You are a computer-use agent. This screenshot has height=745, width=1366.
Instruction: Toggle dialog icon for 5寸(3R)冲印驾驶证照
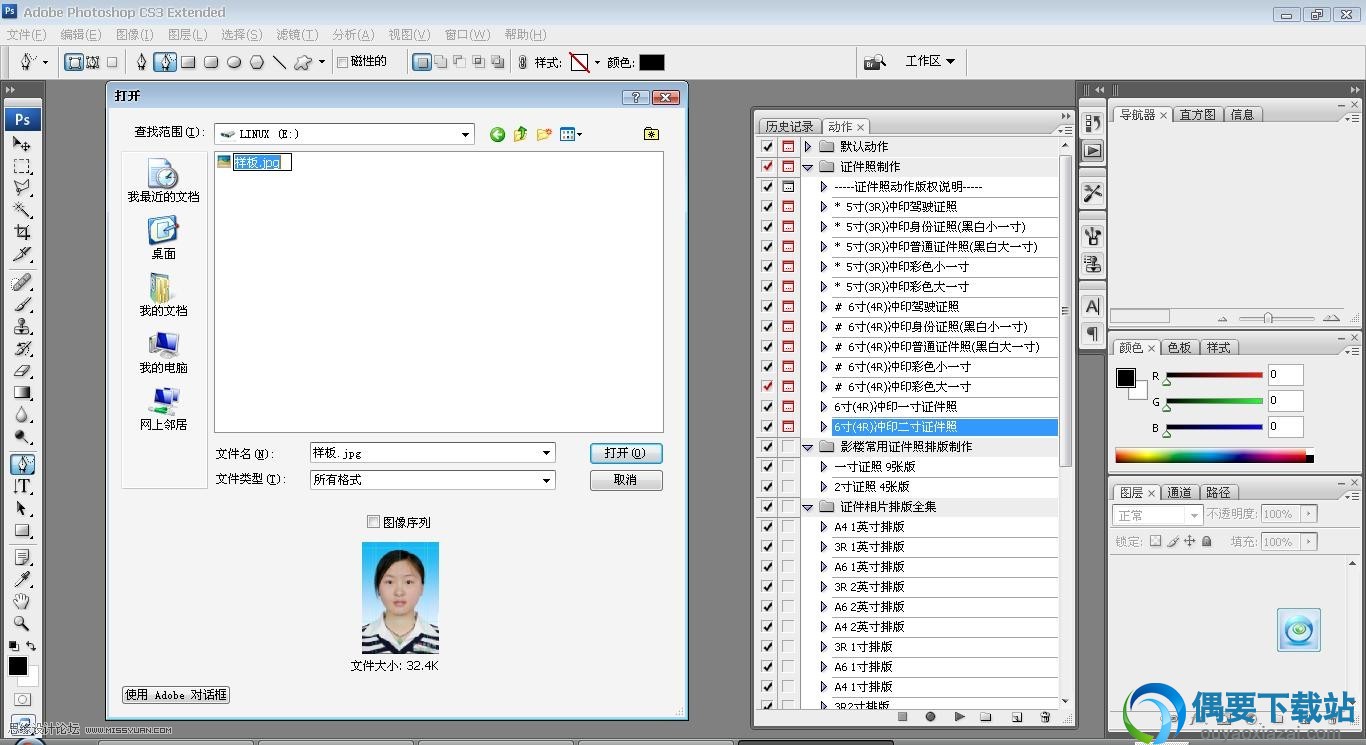788,206
